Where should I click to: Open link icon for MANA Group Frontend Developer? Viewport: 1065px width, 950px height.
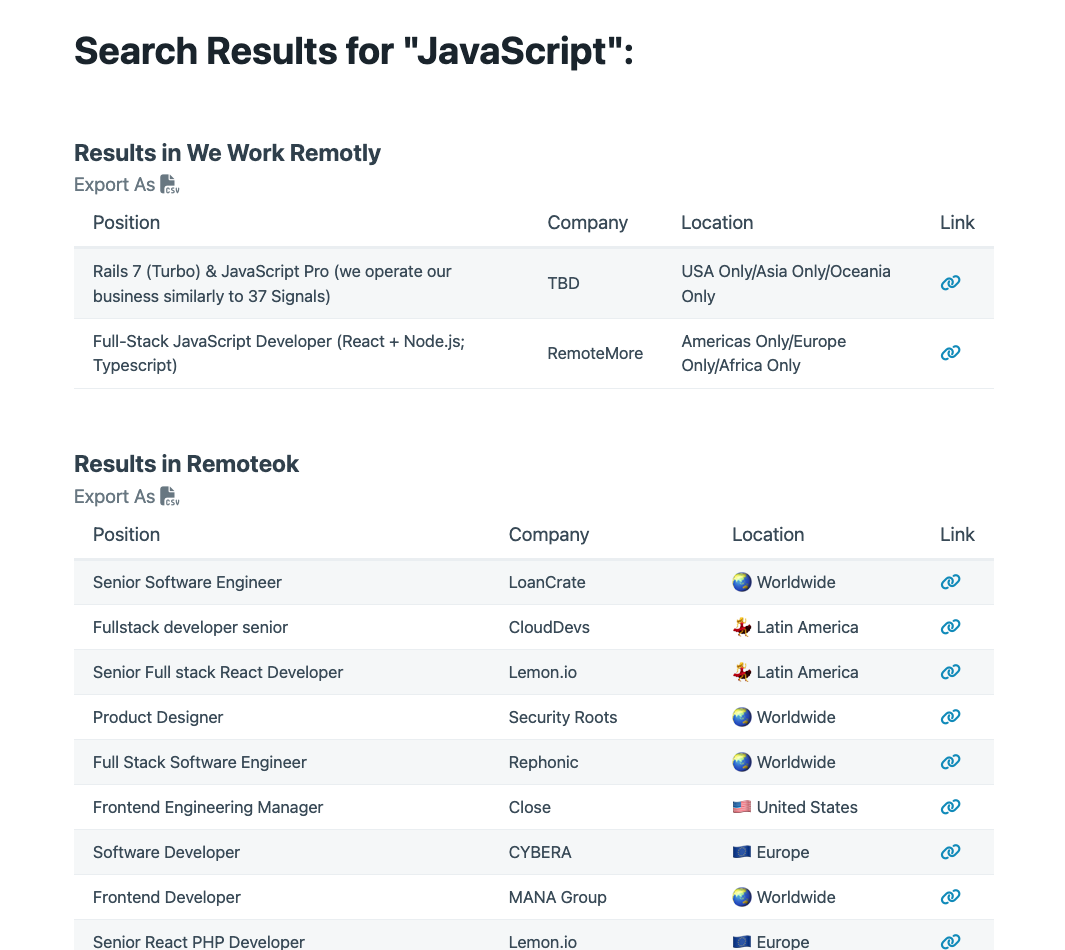click(x=950, y=897)
